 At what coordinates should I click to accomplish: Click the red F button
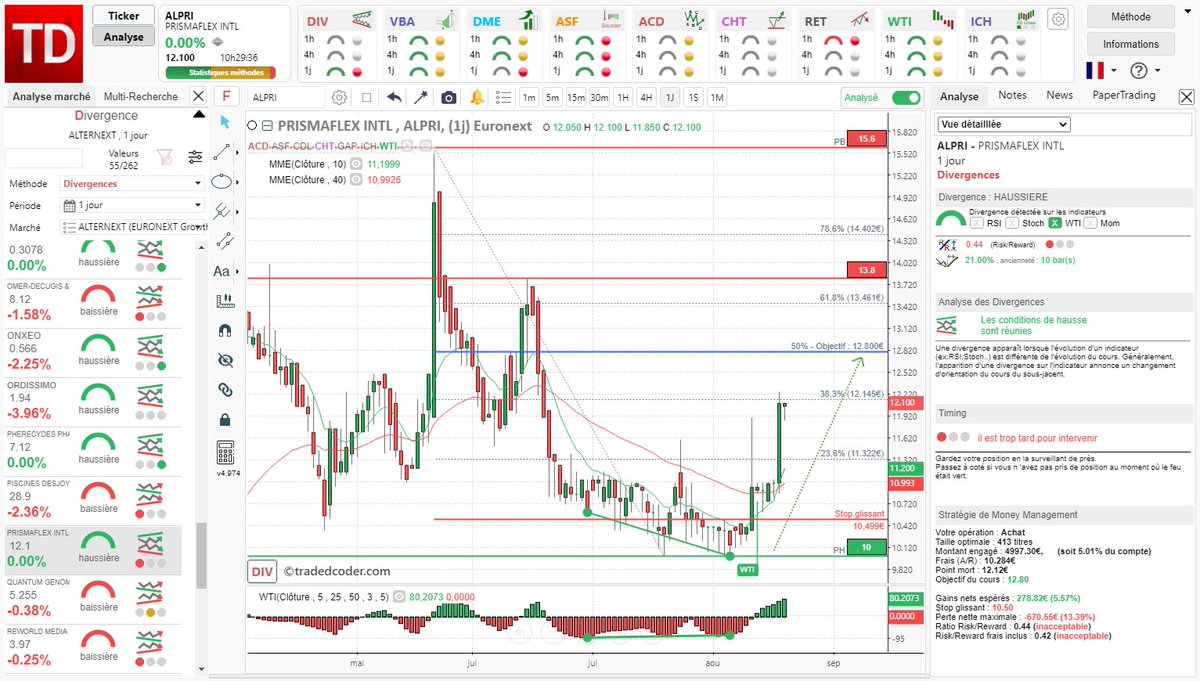pyautogui.click(x=227, y=96)
